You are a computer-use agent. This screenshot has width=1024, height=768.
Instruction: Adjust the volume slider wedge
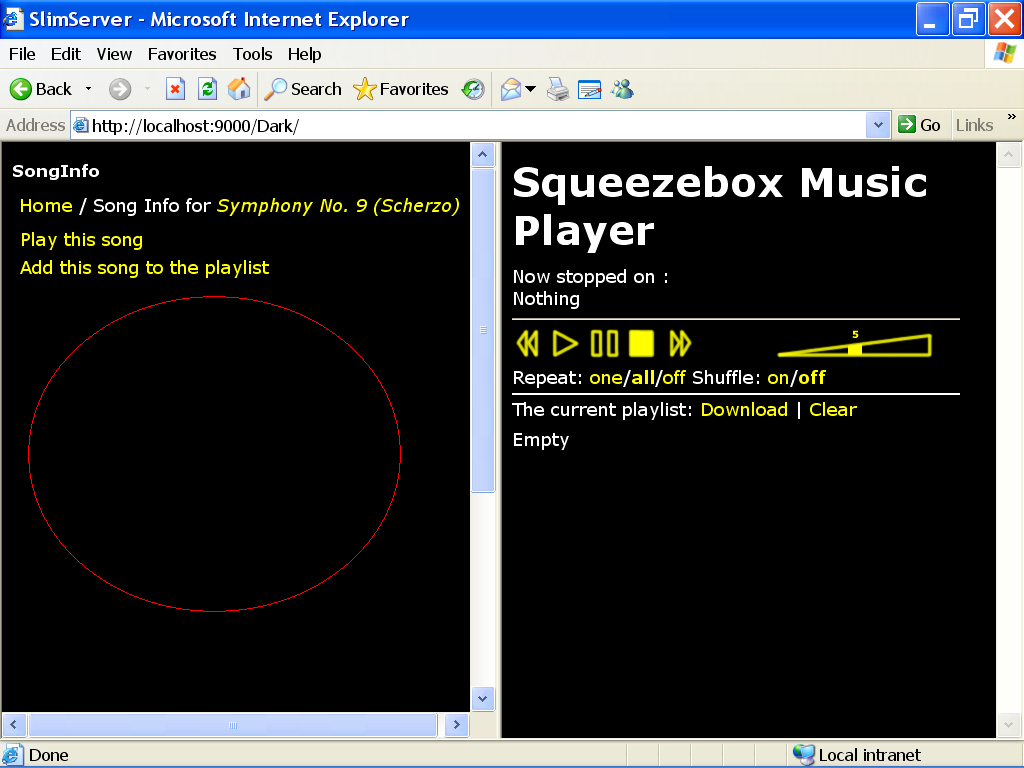tap(854, 345)
